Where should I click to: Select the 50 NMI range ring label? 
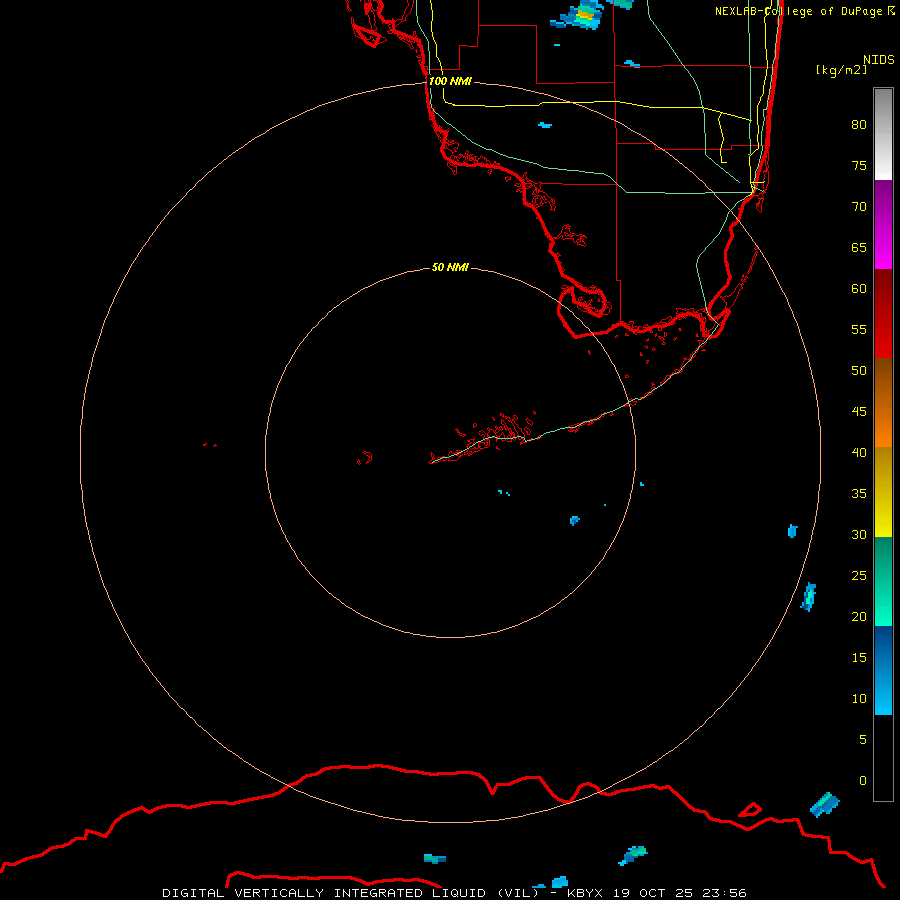[450, 267]
